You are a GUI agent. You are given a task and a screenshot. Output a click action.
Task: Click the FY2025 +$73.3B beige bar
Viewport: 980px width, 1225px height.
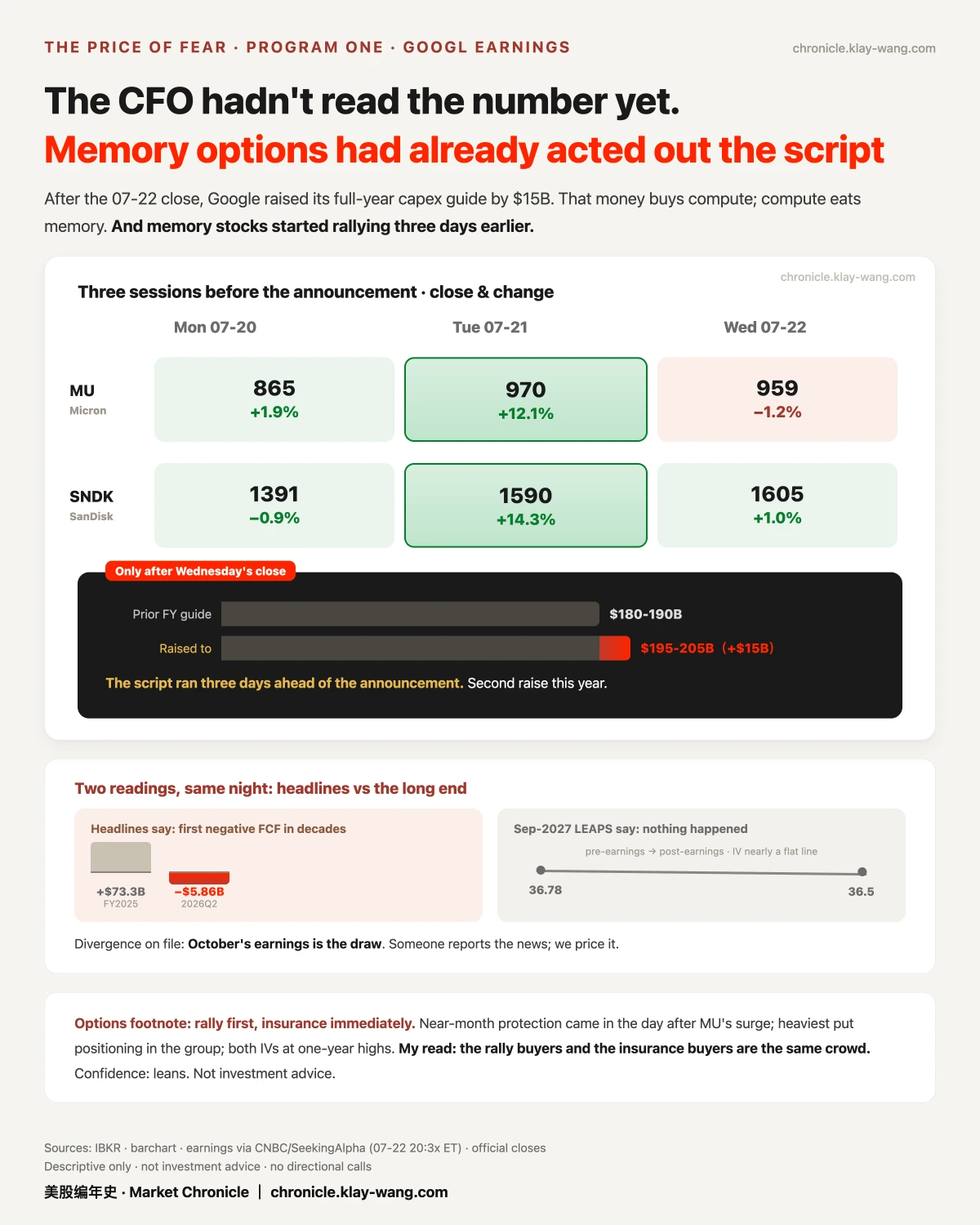tap(121, 857)
